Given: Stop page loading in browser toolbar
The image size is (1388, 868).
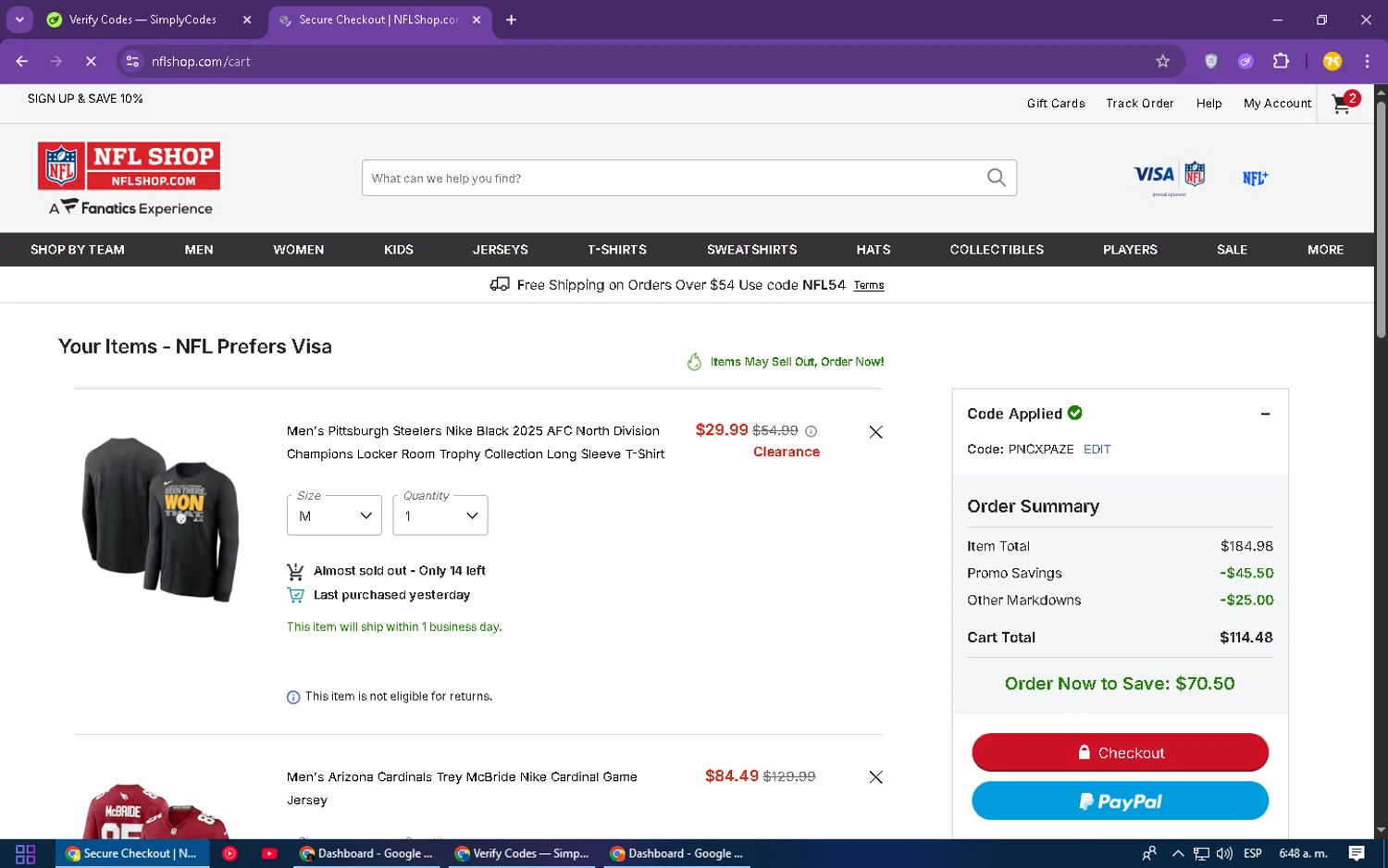Looking at the screenshot, I should [91, 61].
